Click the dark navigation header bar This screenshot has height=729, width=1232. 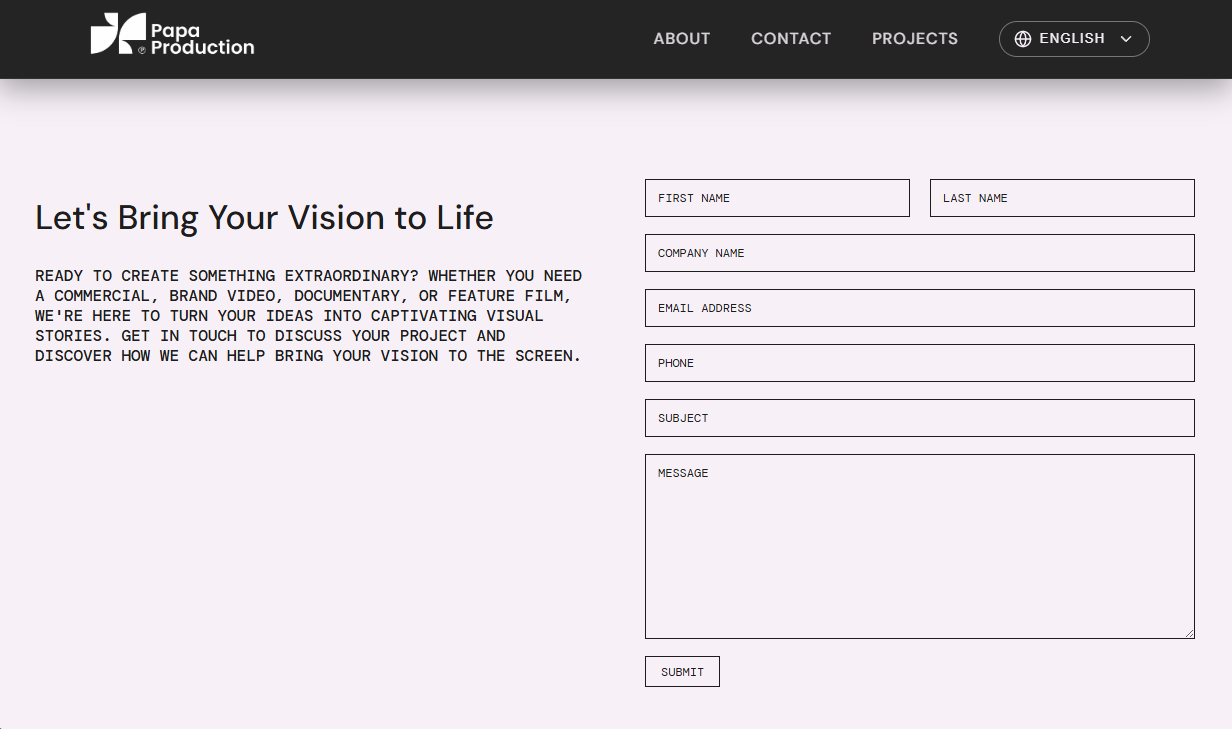click(x=450, y=39)
